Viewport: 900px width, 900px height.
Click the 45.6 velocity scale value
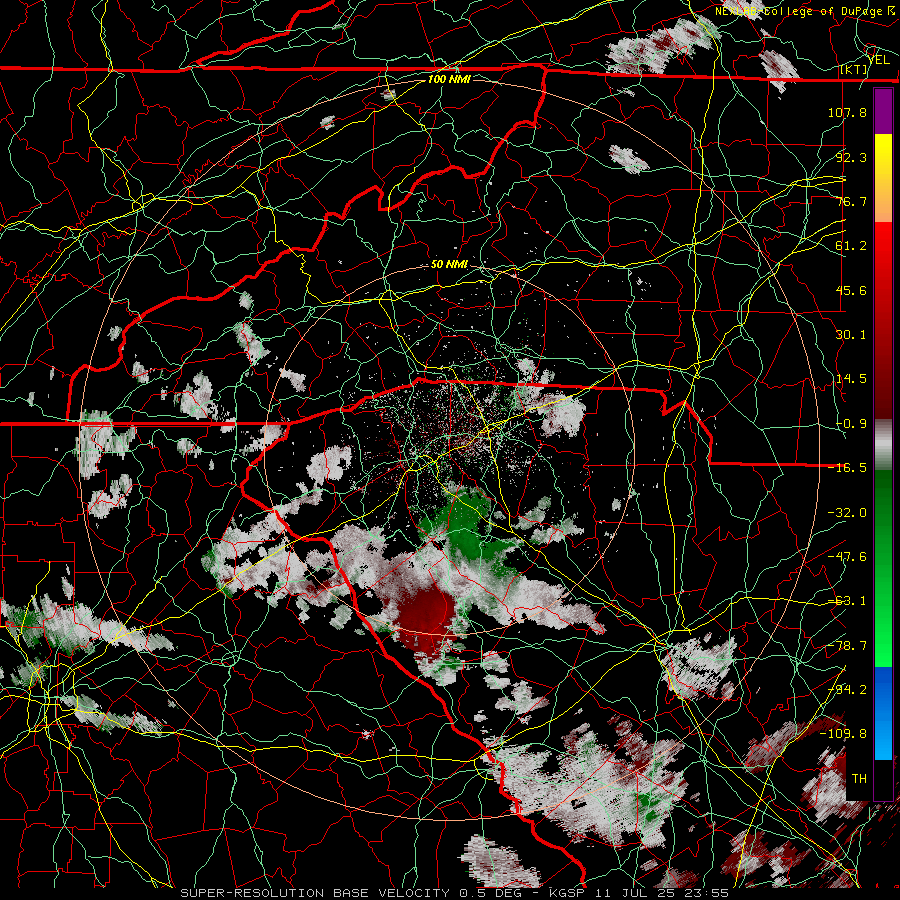(851, 290)
